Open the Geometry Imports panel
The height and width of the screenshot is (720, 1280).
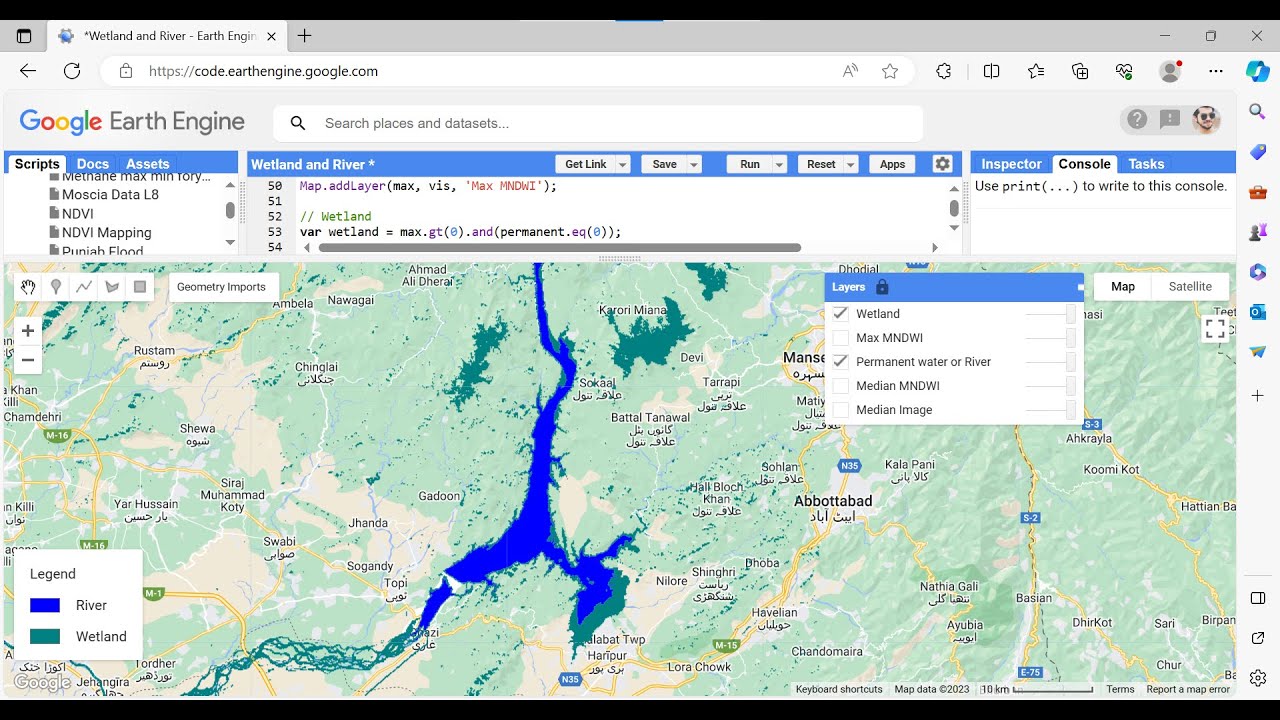click(x=221, y=287)
